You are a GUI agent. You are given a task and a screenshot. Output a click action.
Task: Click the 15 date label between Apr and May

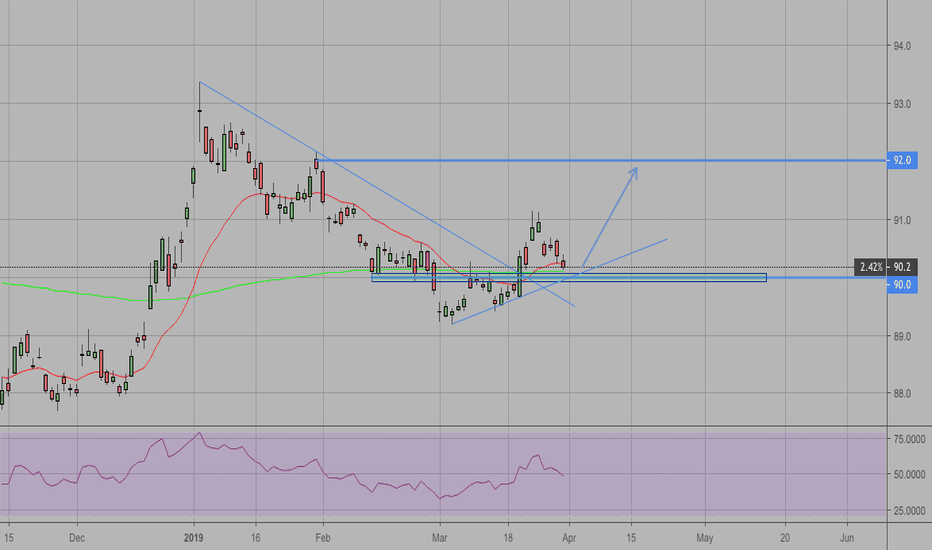[631, 538]
